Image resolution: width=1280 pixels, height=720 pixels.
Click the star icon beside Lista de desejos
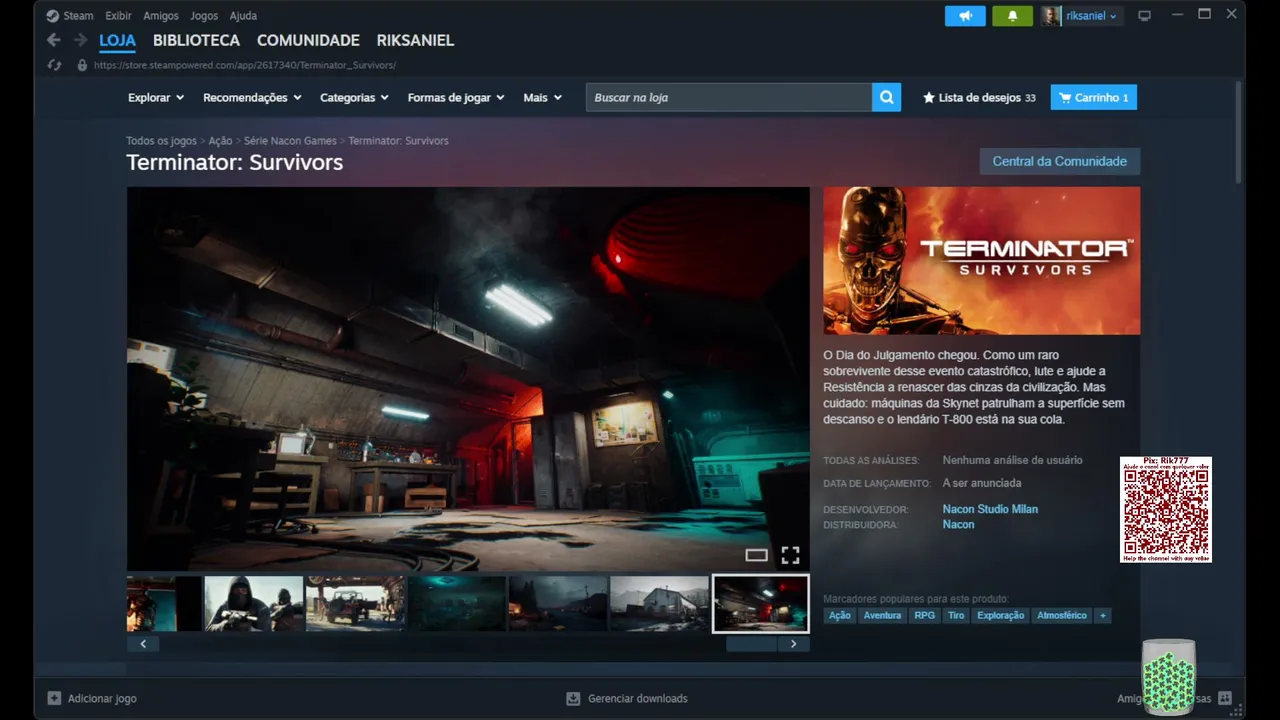[929, 98]
